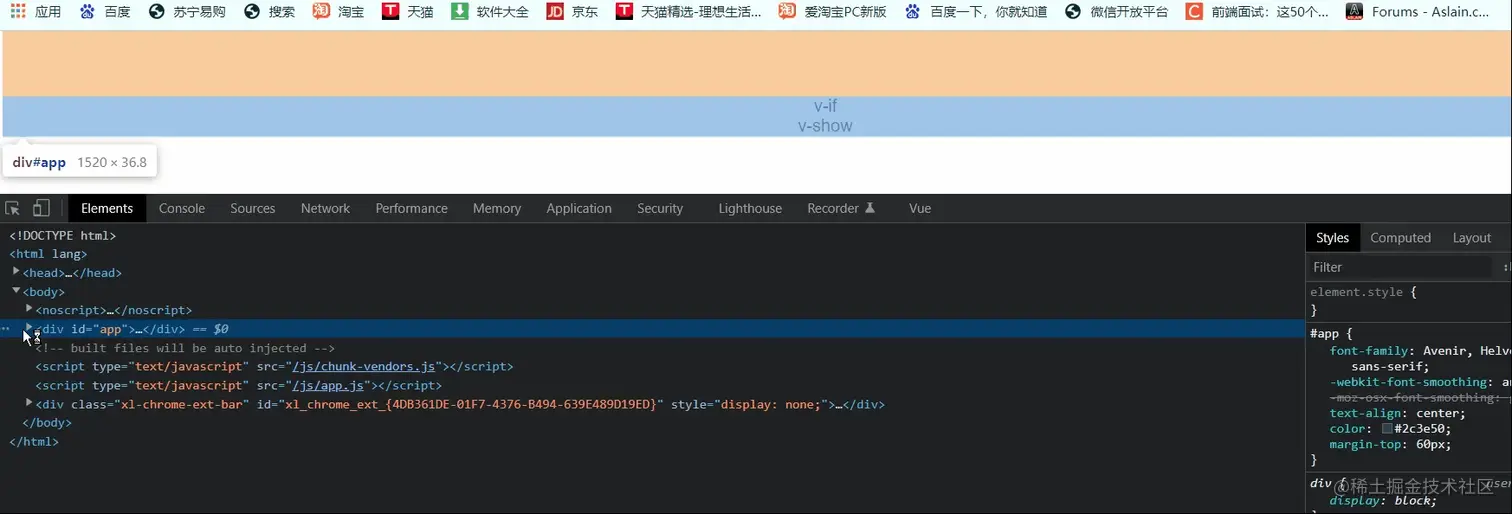Viewport: 1512px width, 514px height.
Task: Open the Forums - Aslain bookmark
Action: click(x=1418, y=12)
